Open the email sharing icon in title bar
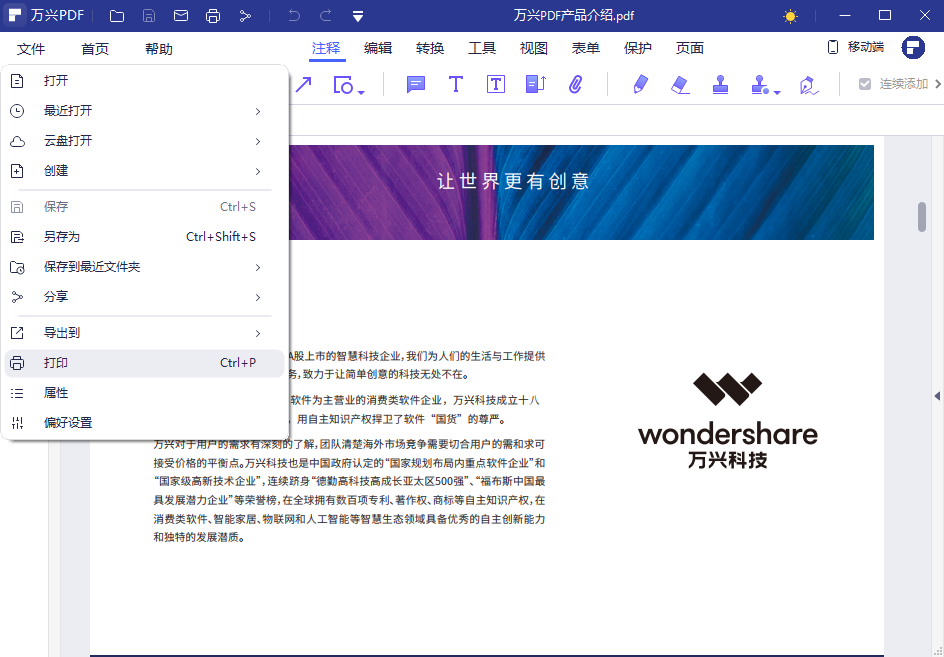The image size is (944, 657). point(180,15)
